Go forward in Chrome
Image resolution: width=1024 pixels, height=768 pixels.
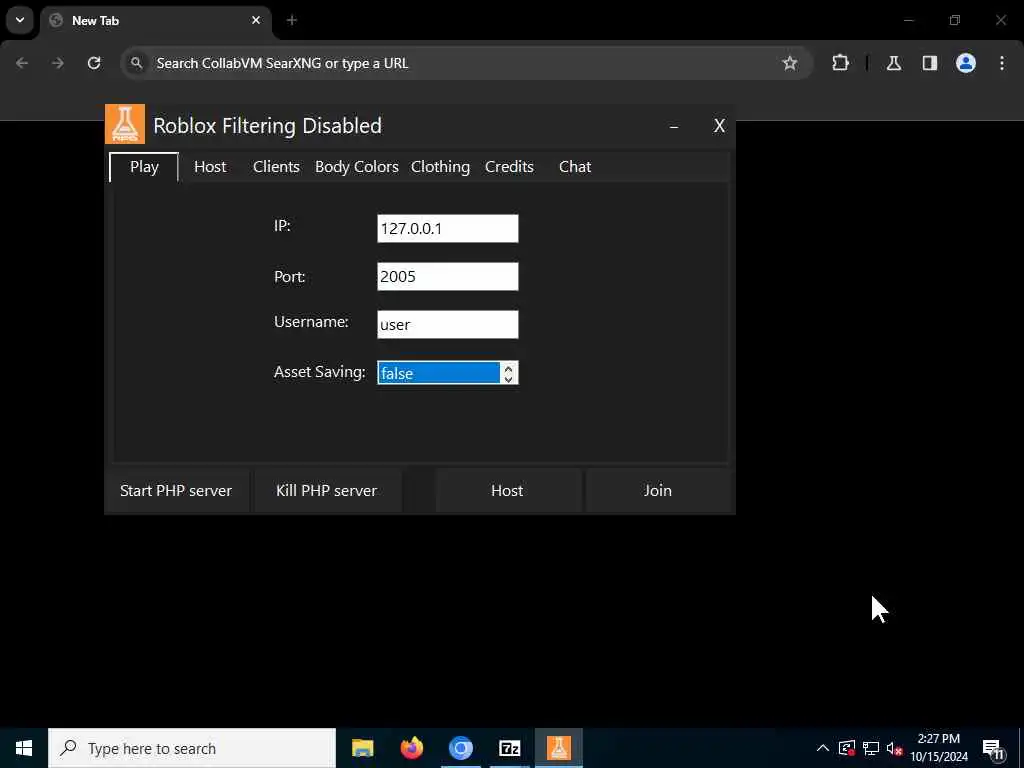tap(58, 63)
